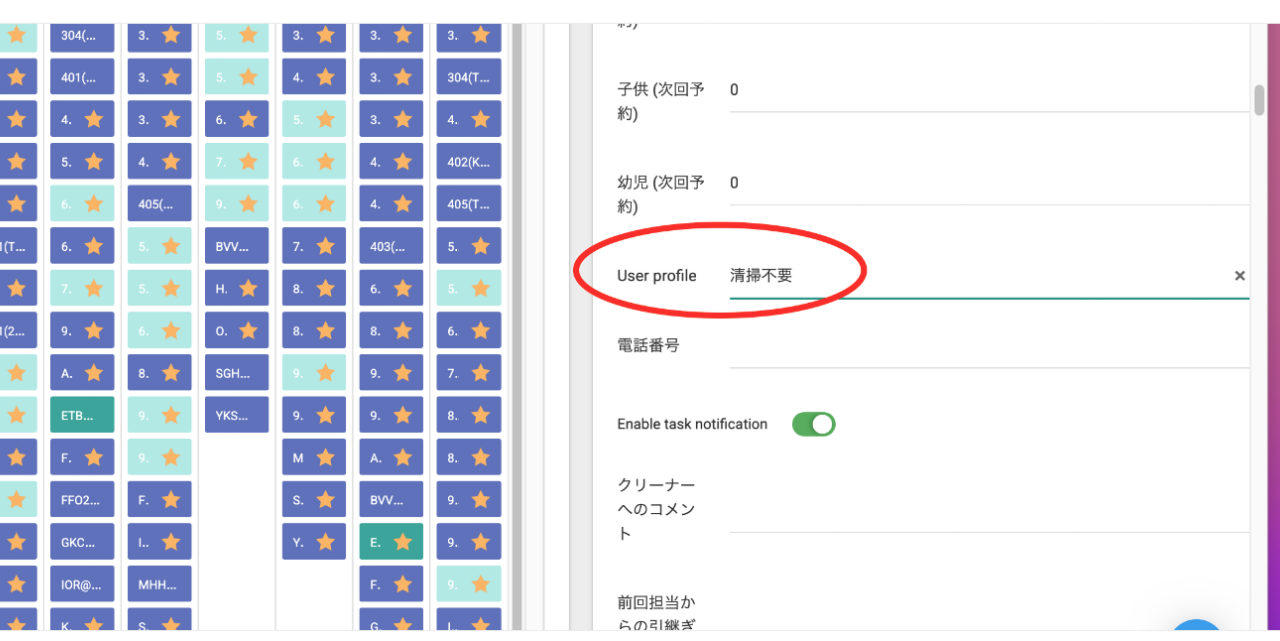Open the green ETB task card

click(x=82, y=415)
